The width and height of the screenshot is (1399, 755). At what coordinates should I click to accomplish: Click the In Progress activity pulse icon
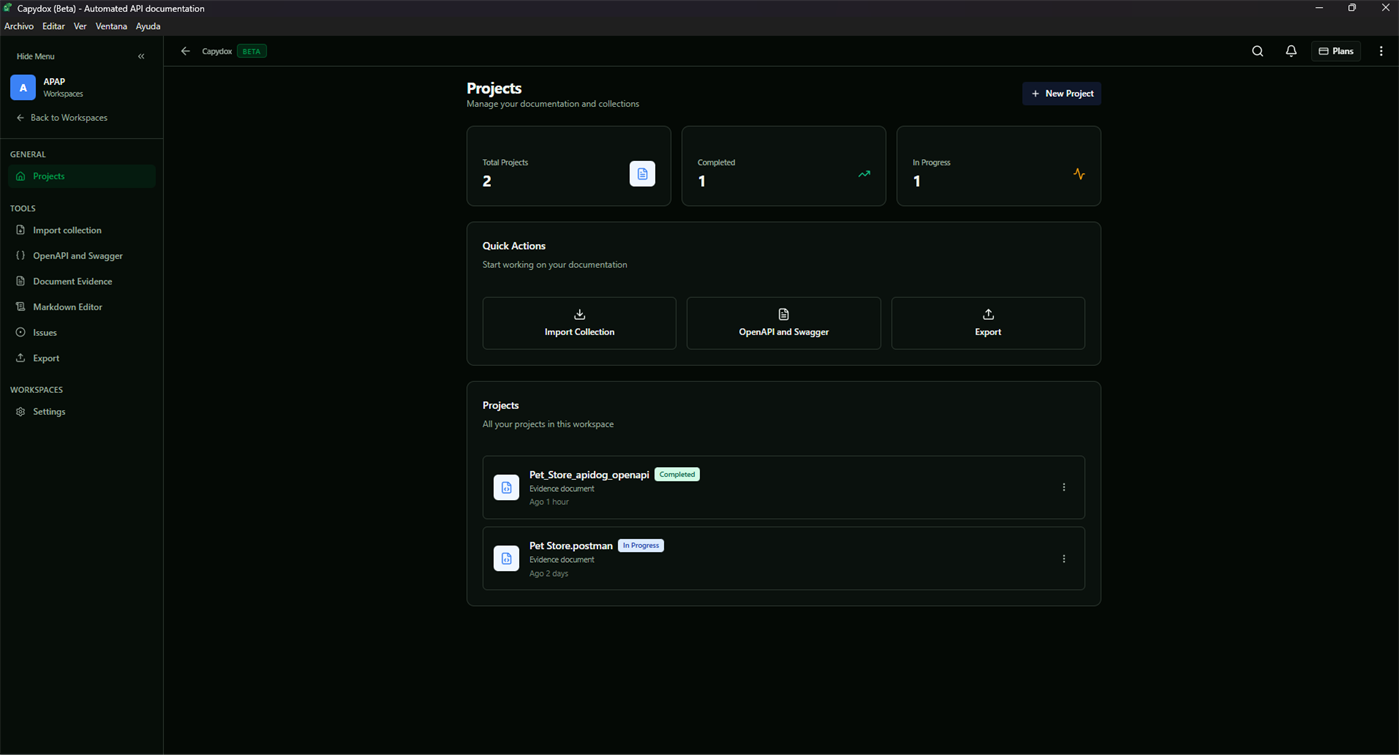1079,174
